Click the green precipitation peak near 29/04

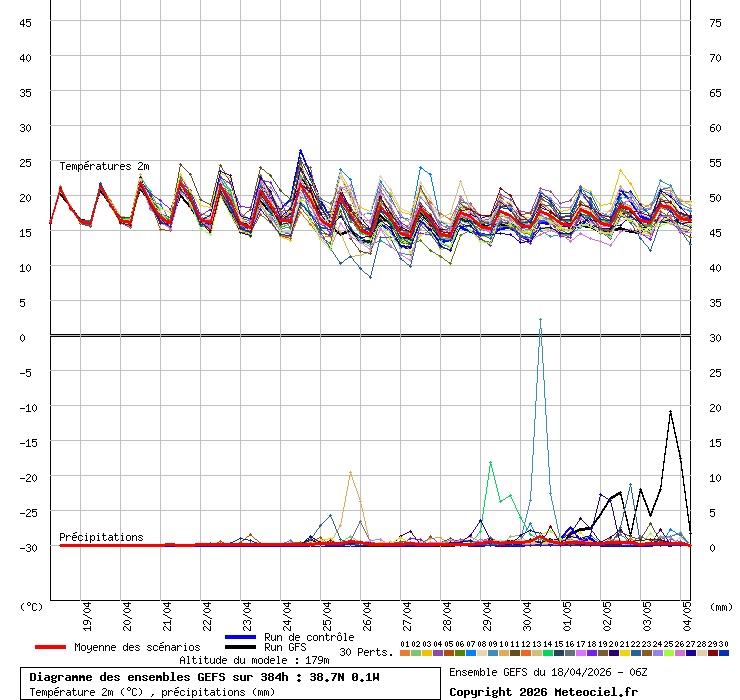pos(490,462)
